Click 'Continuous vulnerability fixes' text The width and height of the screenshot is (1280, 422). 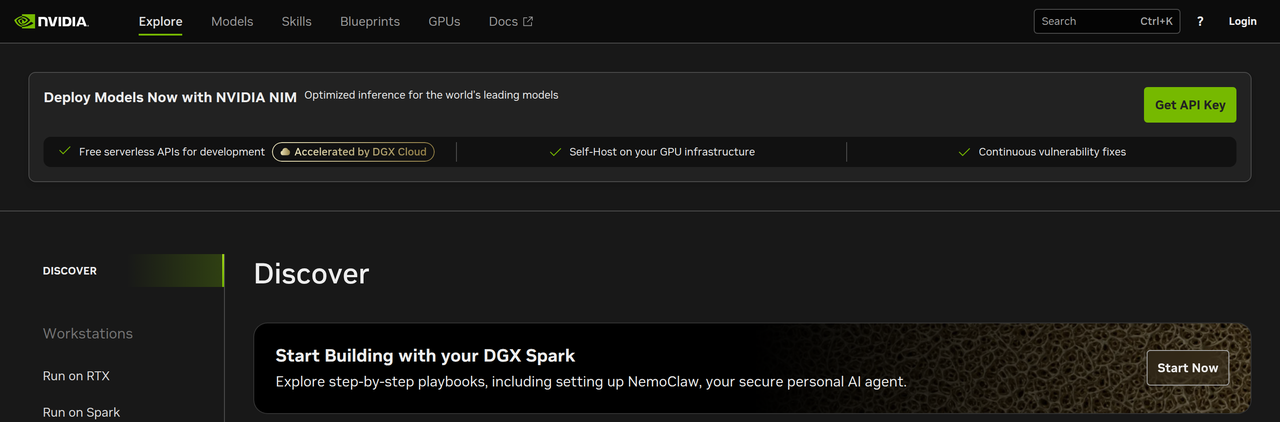point(1052,152)
